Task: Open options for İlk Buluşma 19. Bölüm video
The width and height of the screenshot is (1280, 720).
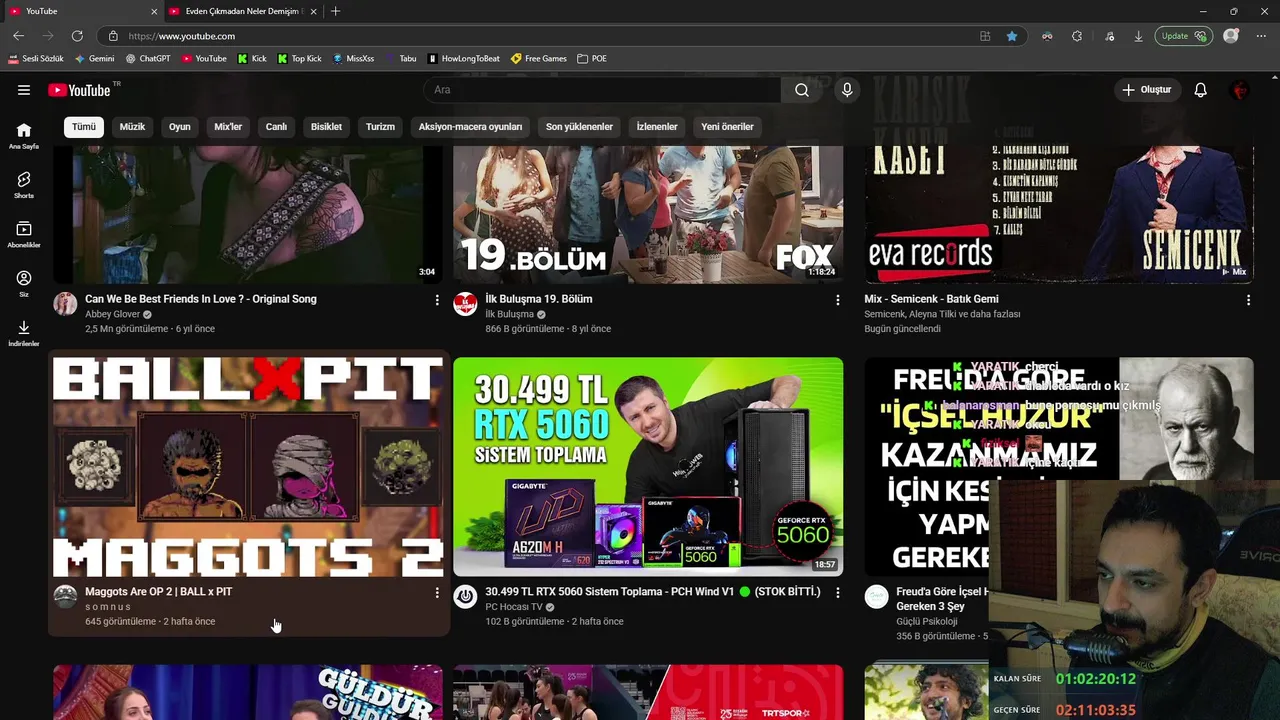Action: click(838, 300)
